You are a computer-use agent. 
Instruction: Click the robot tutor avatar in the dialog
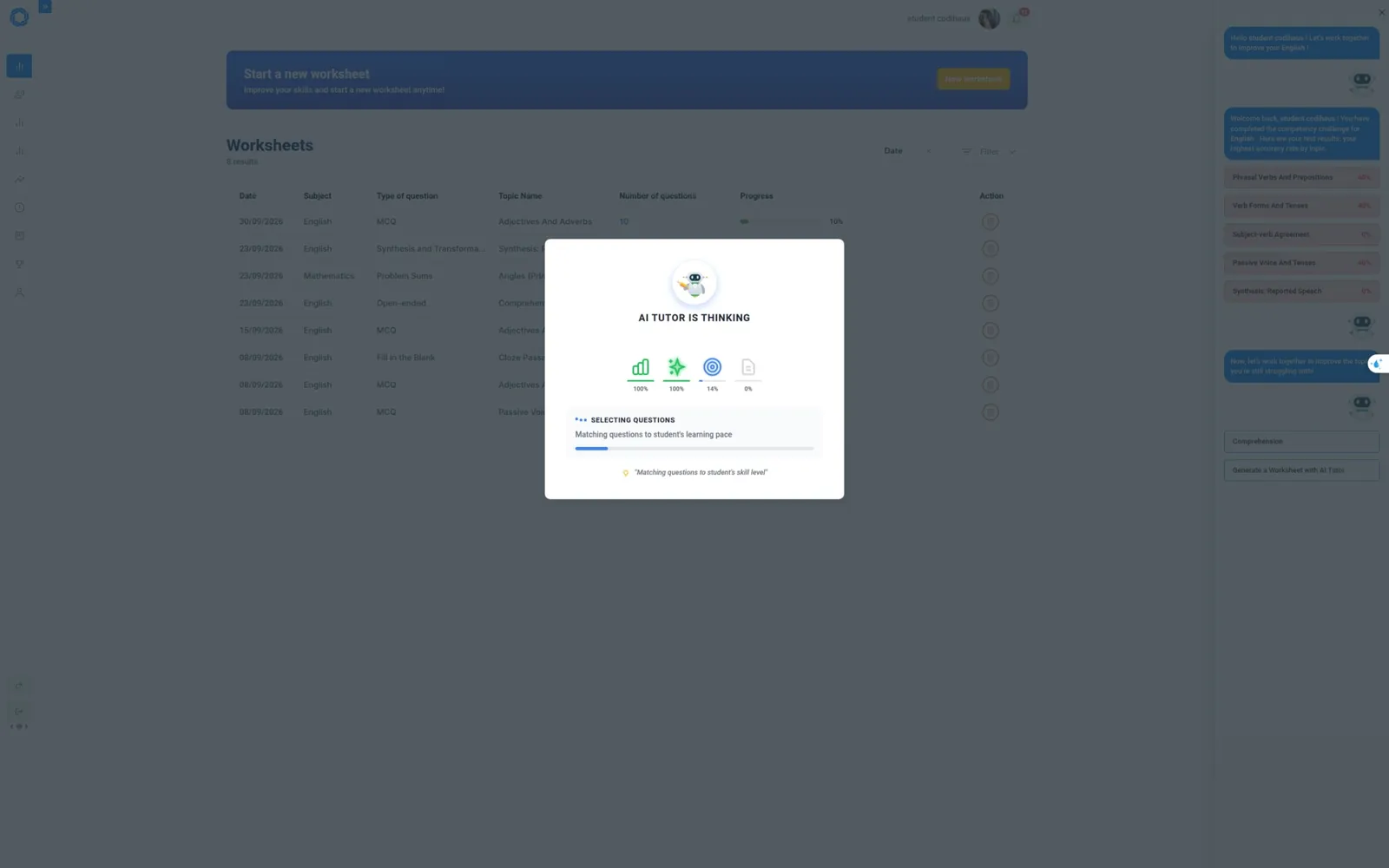[x=694, y=284]
